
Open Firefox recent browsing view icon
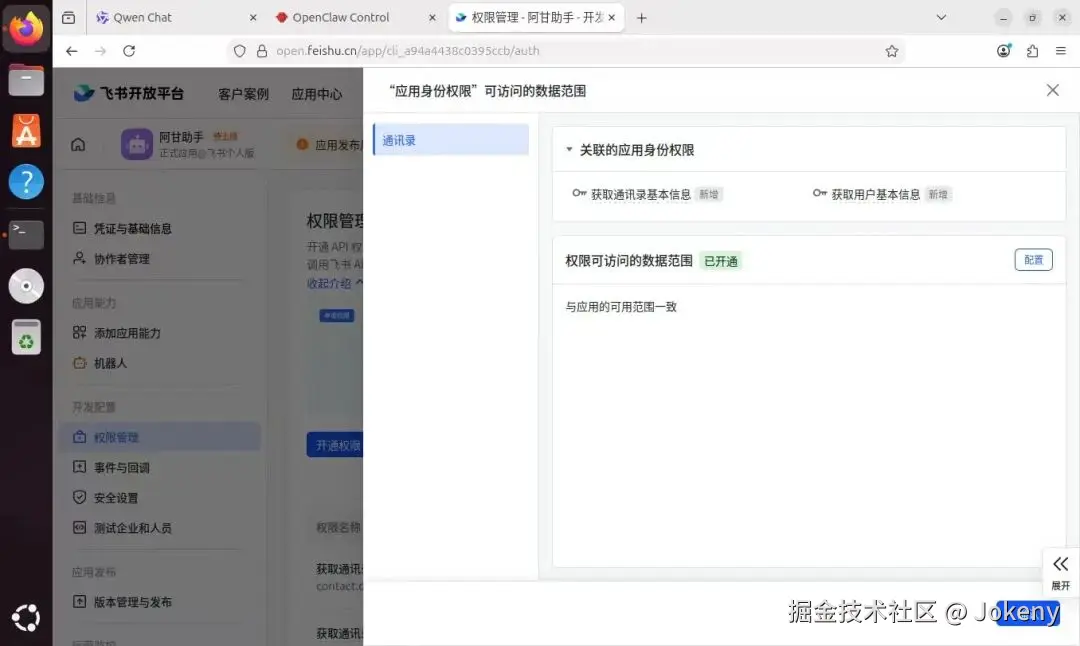(x=68, y=17)
